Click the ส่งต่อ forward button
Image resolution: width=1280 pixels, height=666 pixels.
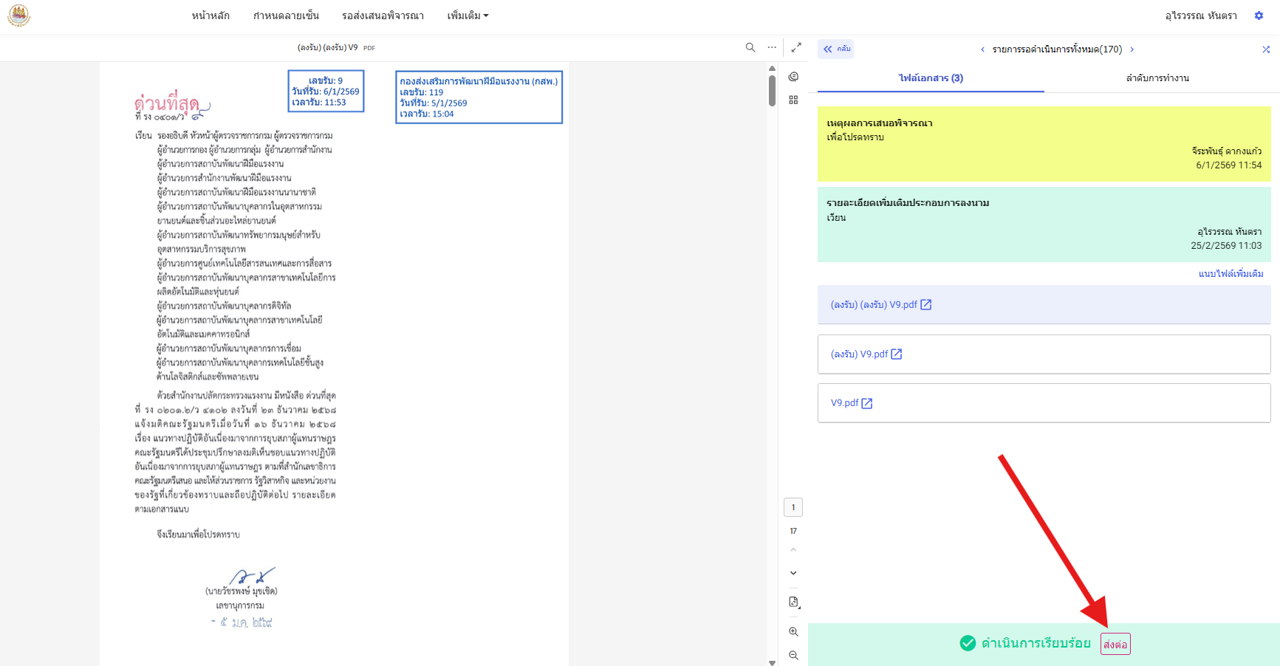[1115, 644]
